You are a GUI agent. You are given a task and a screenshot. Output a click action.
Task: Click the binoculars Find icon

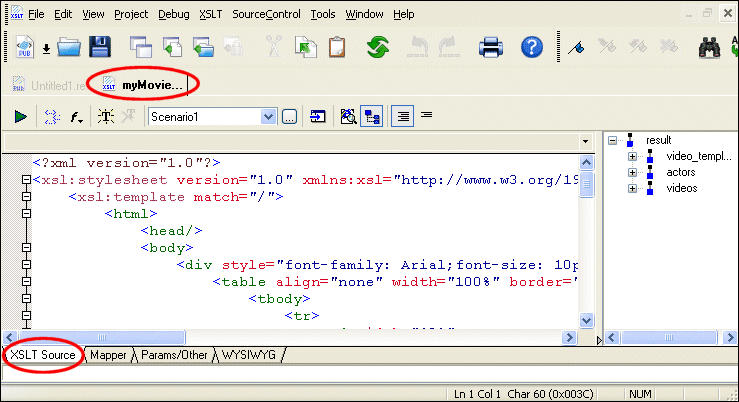point(710,47)
